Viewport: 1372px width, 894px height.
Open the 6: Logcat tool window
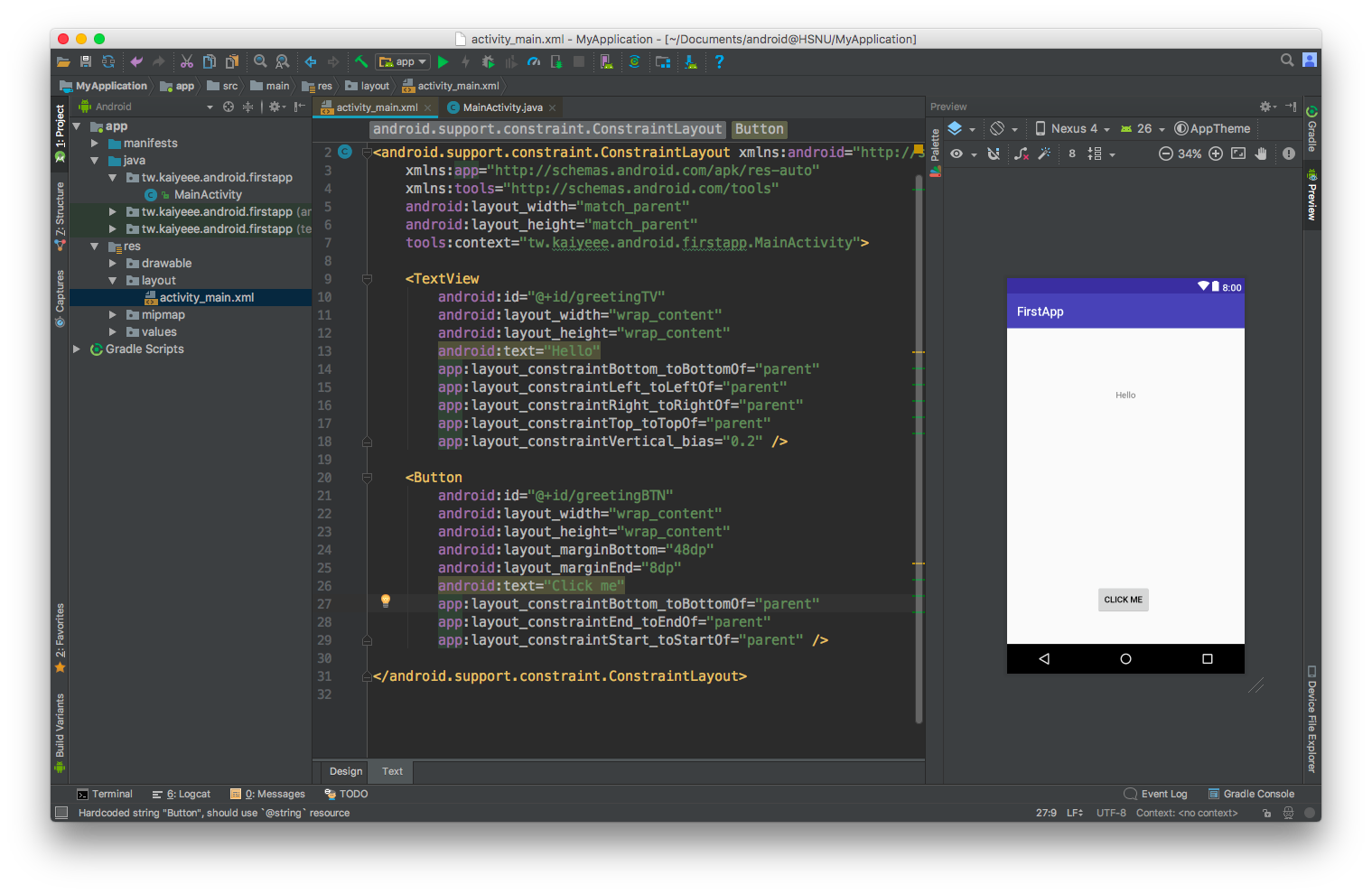(x=182, y=794)
